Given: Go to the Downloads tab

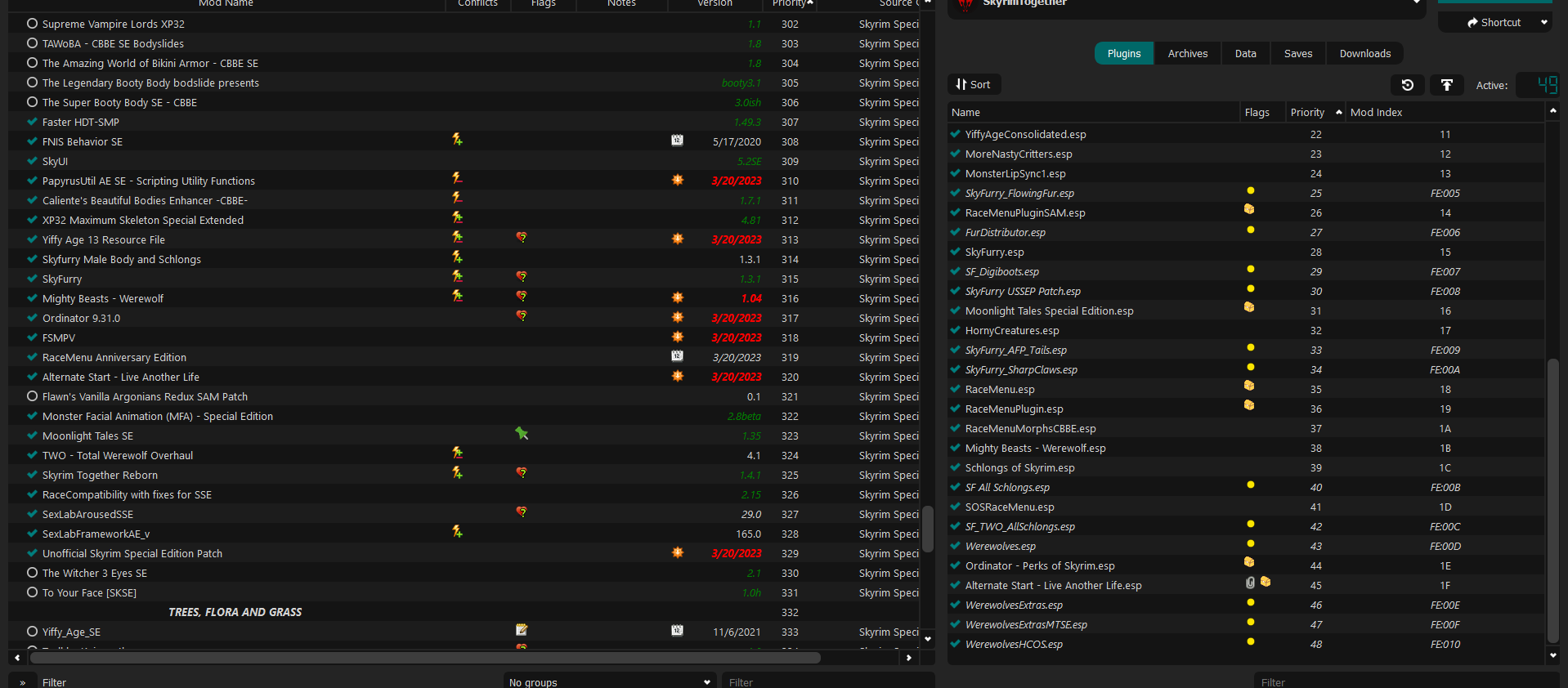Looking at the screenshot, I should [x=1365, y=54].
